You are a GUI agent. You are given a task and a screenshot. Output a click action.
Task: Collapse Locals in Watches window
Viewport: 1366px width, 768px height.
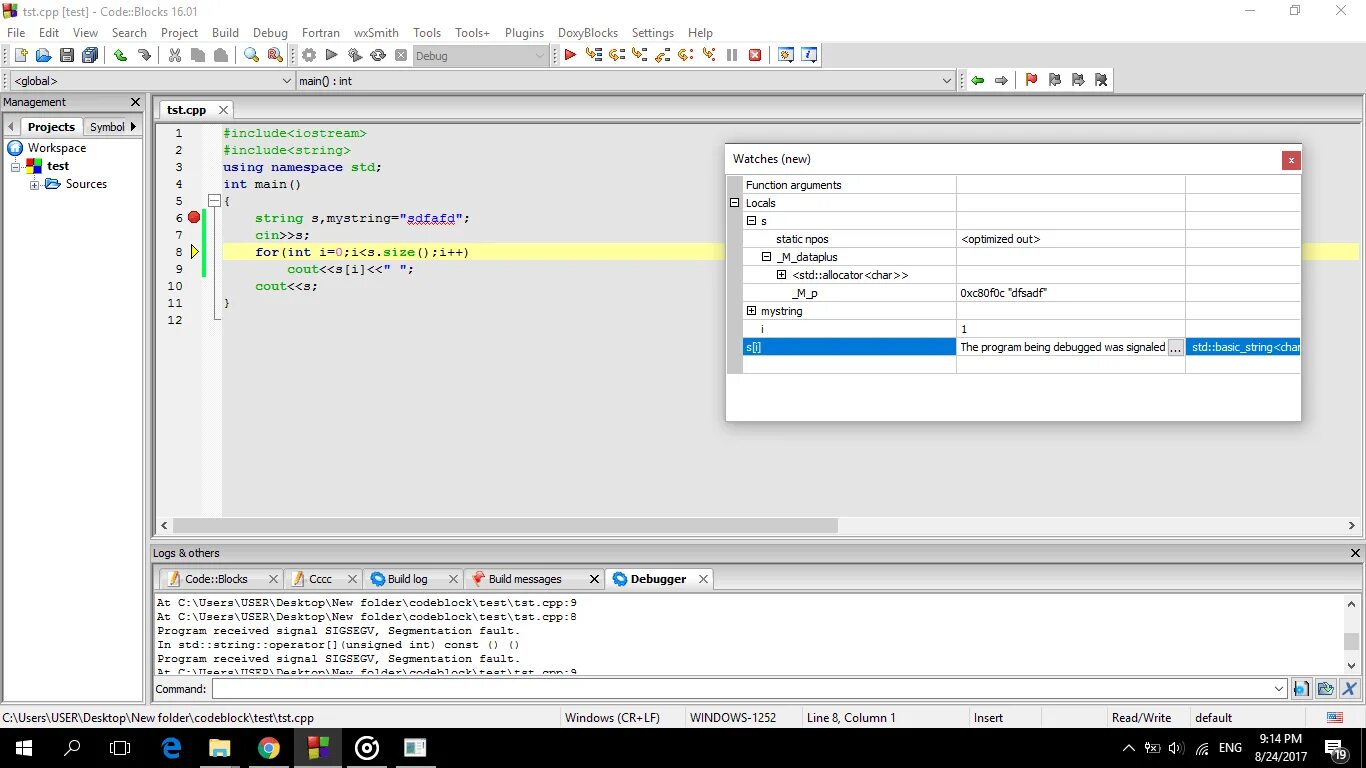pyautogui.click(x=735, y=203)
